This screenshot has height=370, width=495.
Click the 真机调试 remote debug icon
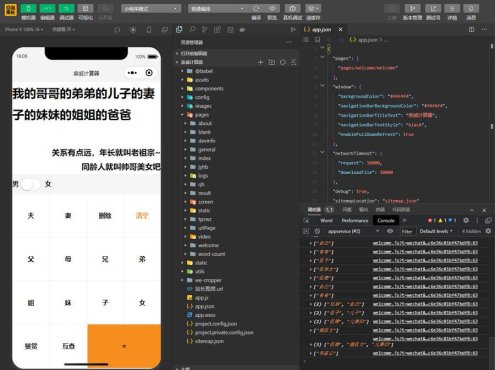(x=292, y=8)
